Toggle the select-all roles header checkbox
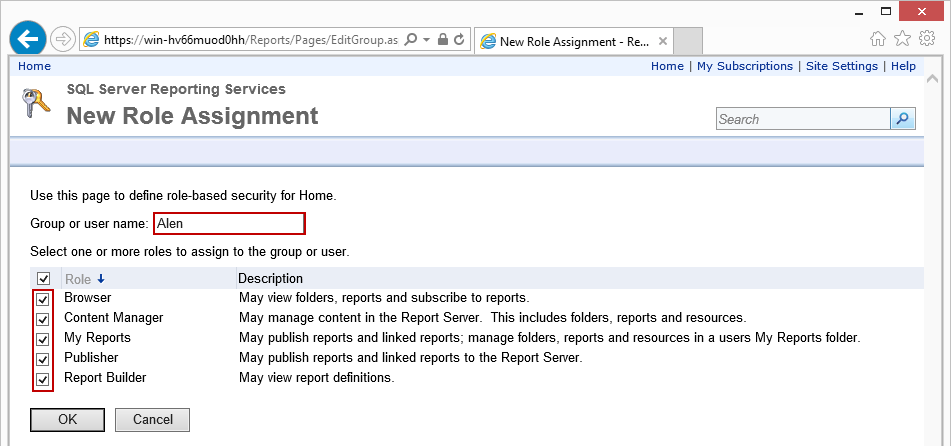This screenshot has width=951, height=446. (x=43, y=279)
